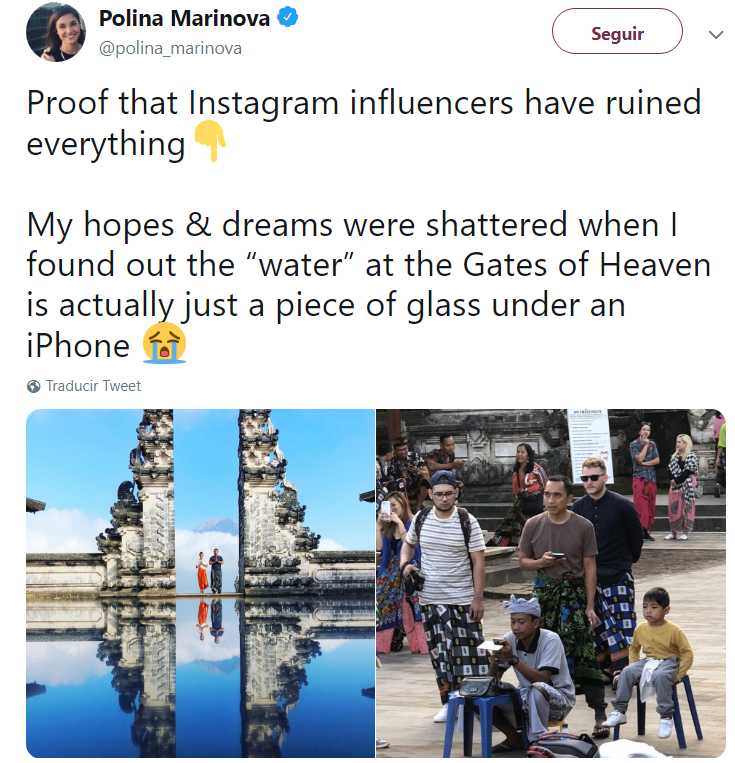Viewport: 735px width, 763px height.
Task: Click the globe icon beside Traducir Tweet
Action: point(34,386)
